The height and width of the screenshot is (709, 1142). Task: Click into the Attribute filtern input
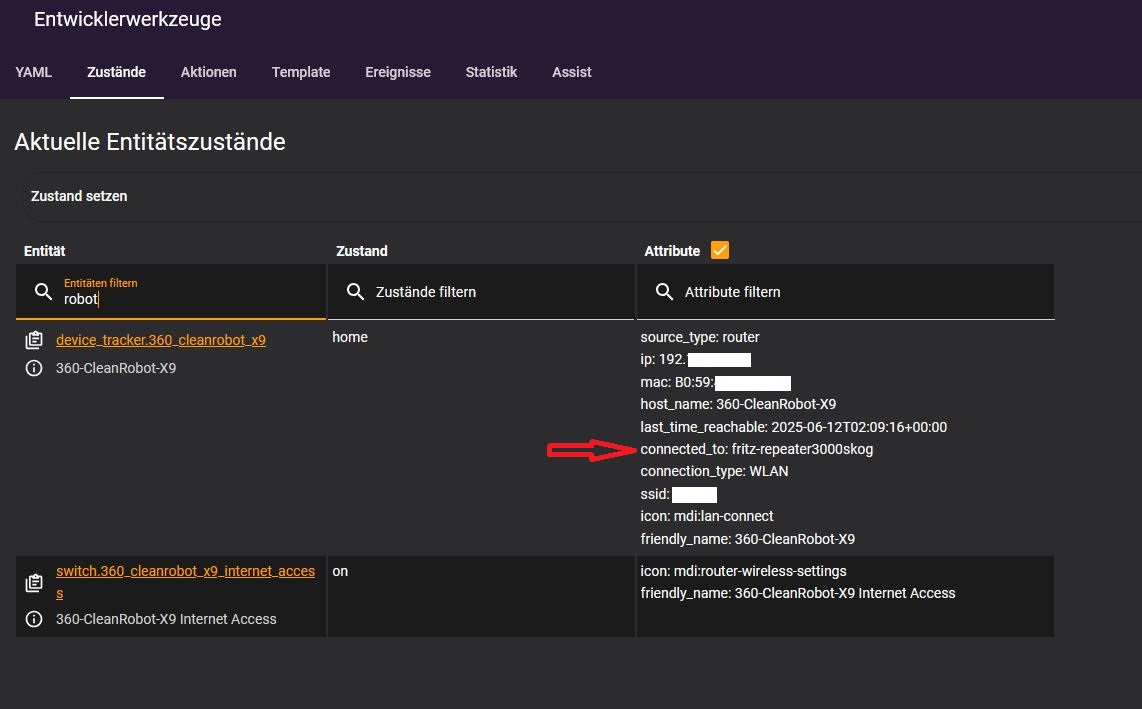pos(860,292)
